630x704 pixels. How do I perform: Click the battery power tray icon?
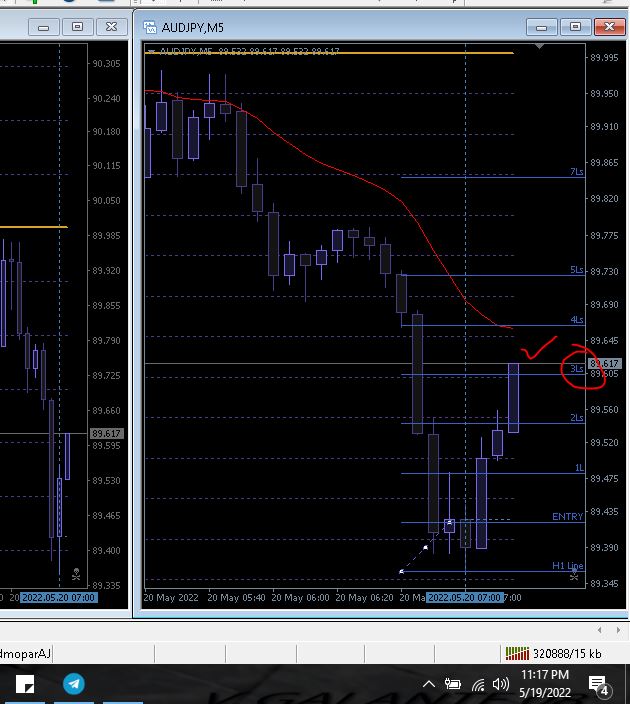(x=453, y=684)
